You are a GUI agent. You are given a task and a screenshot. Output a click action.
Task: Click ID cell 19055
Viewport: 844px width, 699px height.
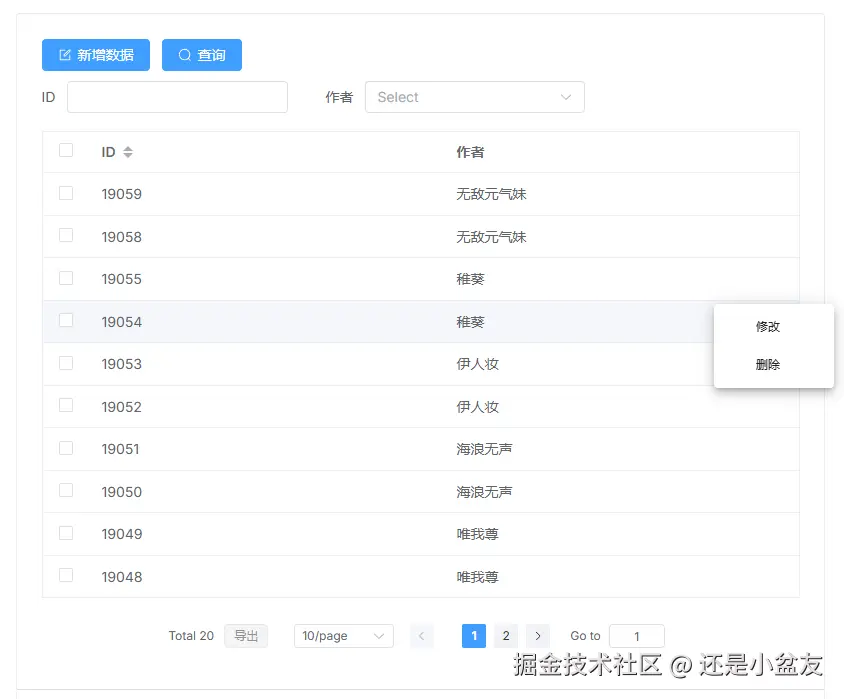coord(122,279)
